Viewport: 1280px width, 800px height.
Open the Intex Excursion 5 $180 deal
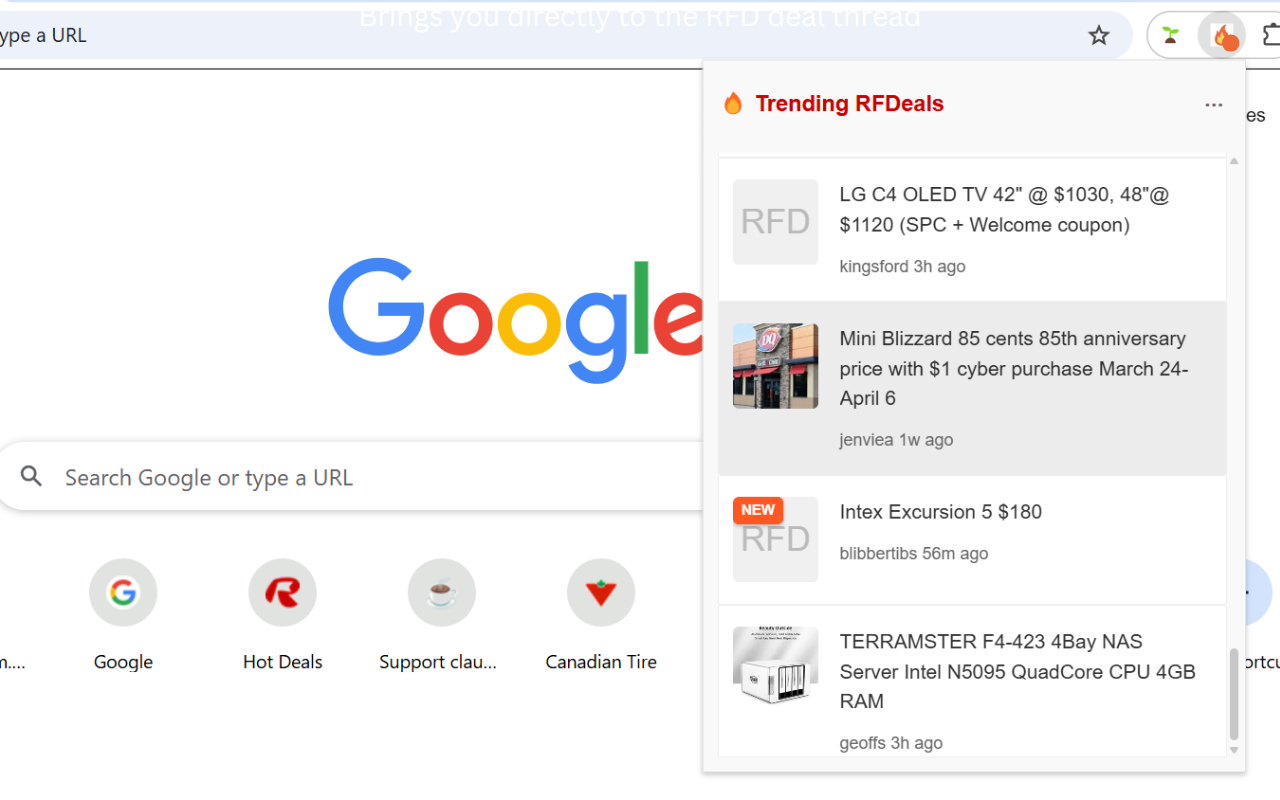click(972, 540)
